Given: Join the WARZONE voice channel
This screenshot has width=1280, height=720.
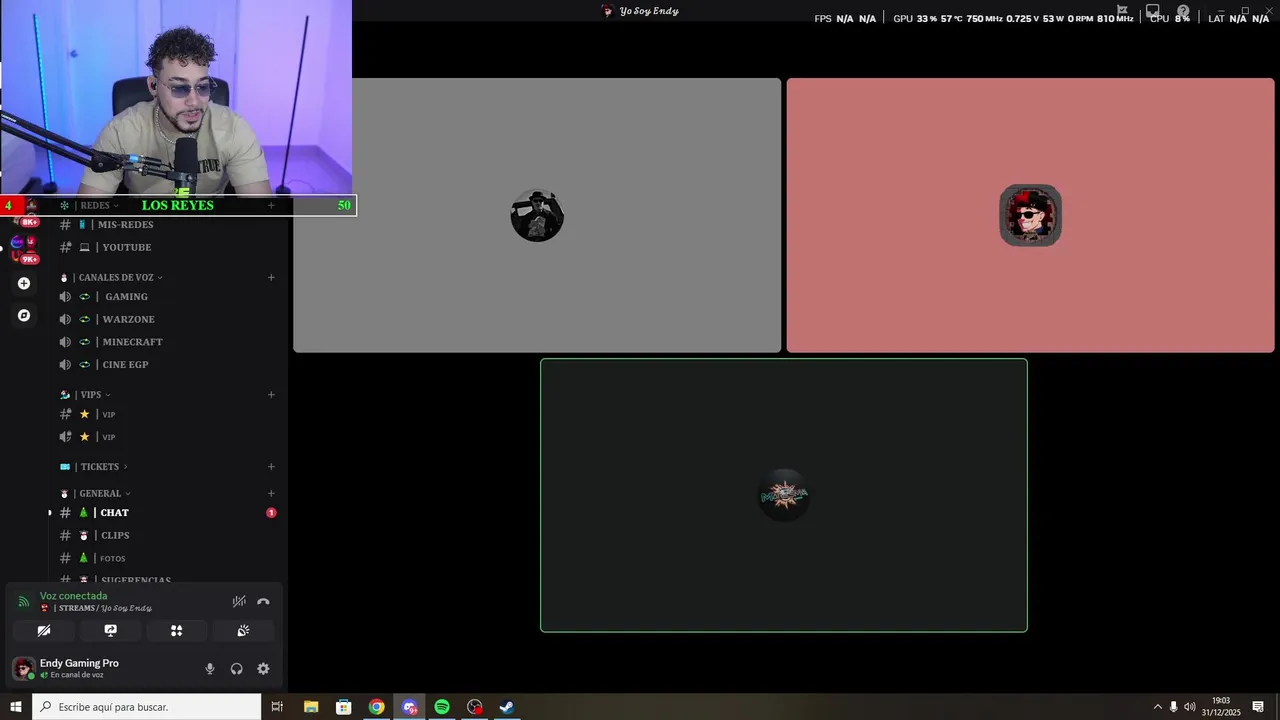Looking at the screenshot, I should [168, 319].
